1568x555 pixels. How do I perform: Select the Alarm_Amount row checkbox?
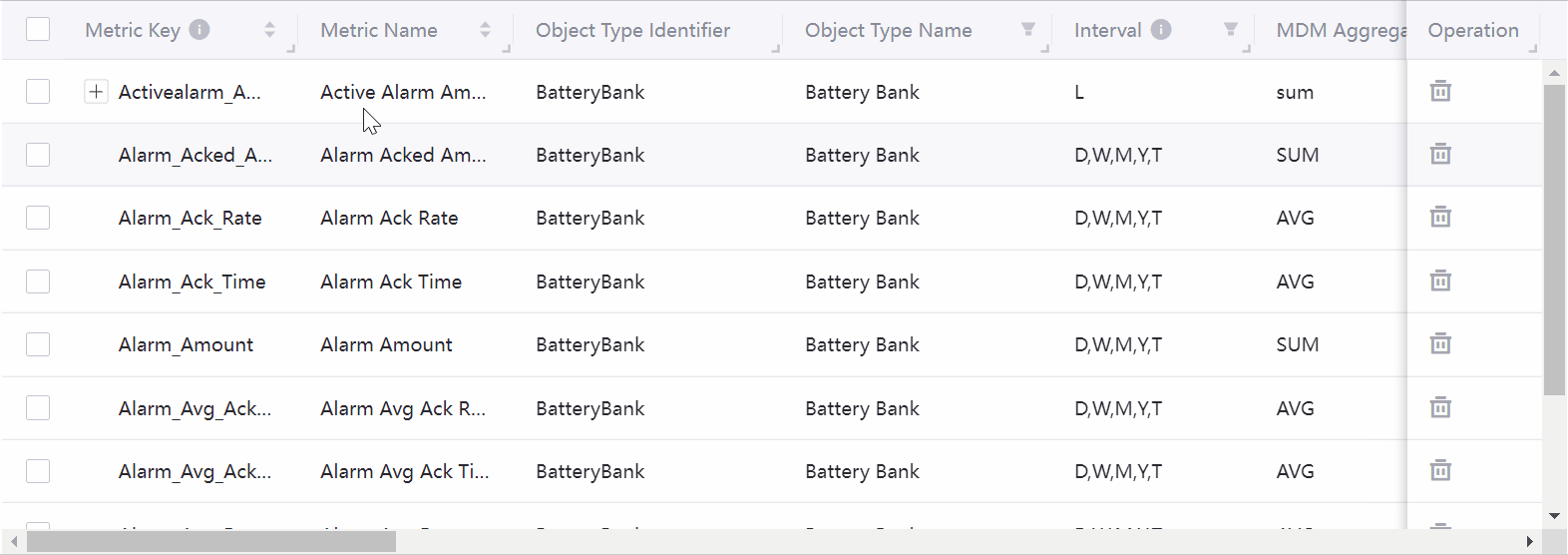click(38, 344)
